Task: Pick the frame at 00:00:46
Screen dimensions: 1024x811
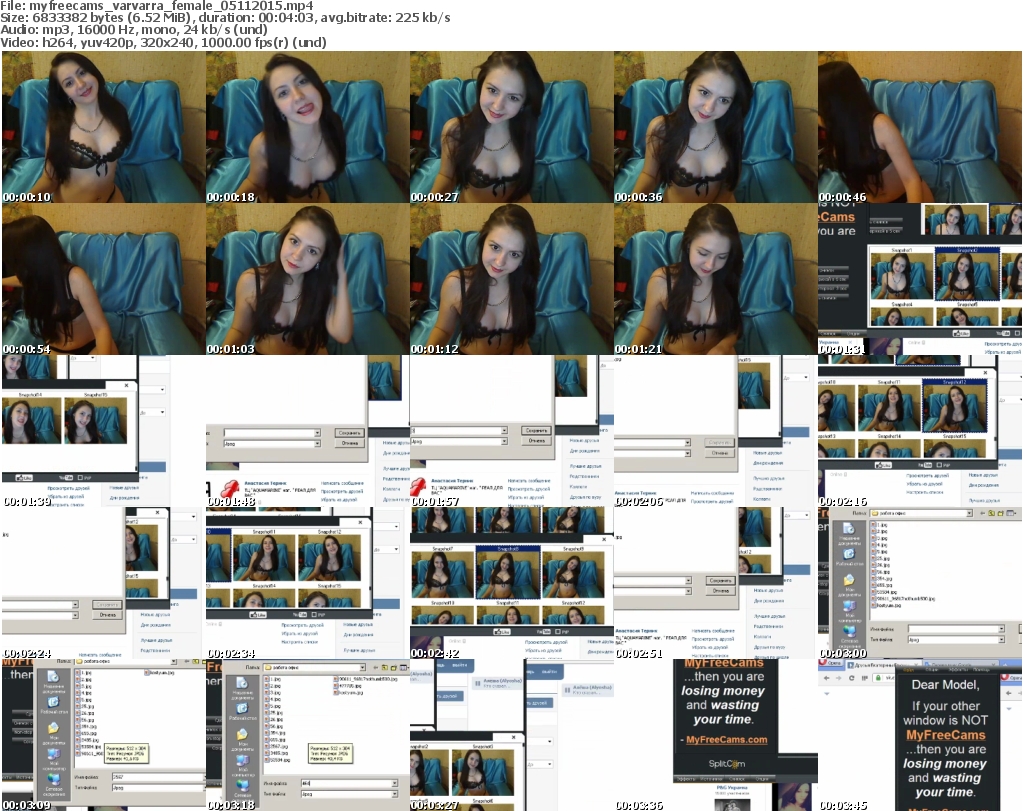Action: [920, 127]
